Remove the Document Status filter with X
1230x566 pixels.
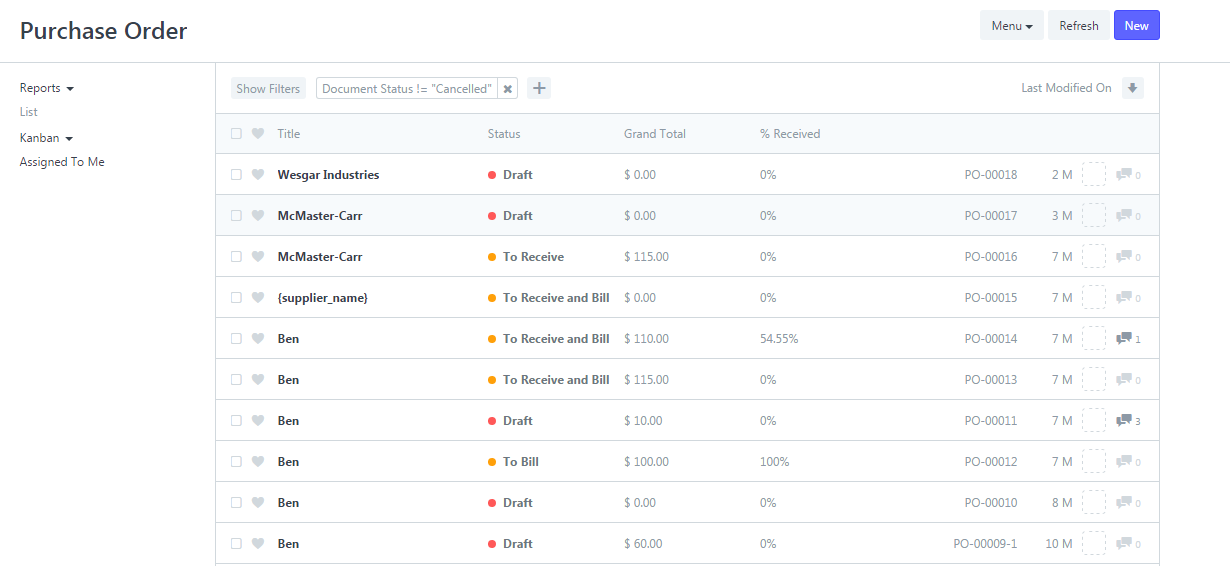coord(508,89)
